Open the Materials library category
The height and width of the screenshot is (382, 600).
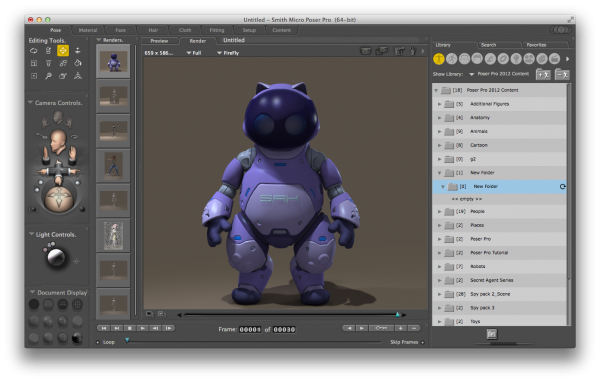click(542, 59)
